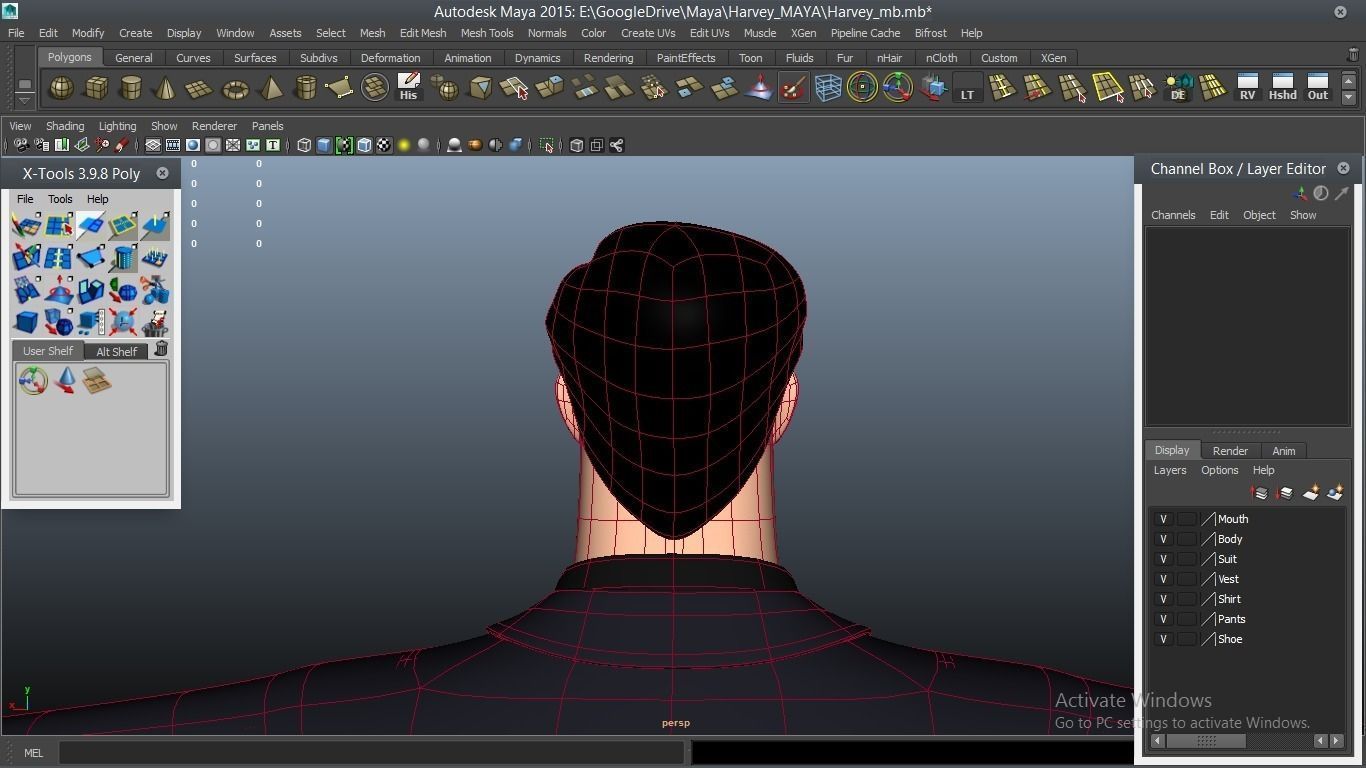
Task: Open the viewport Panels menu
Action: [267, 126]
